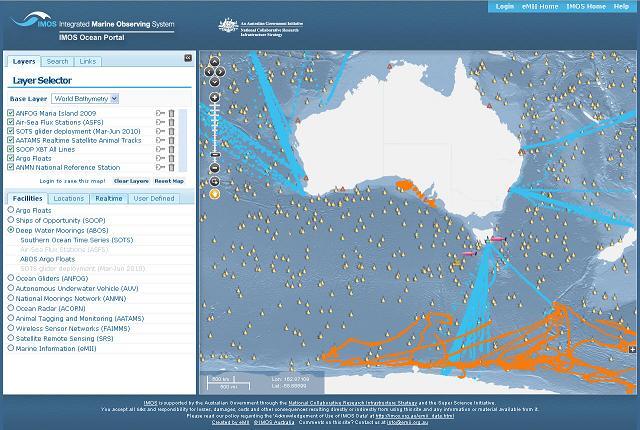Viewport: 640px width, 430px height.
Task: Click the yellow round map tool icon
Action: point(215,194)
